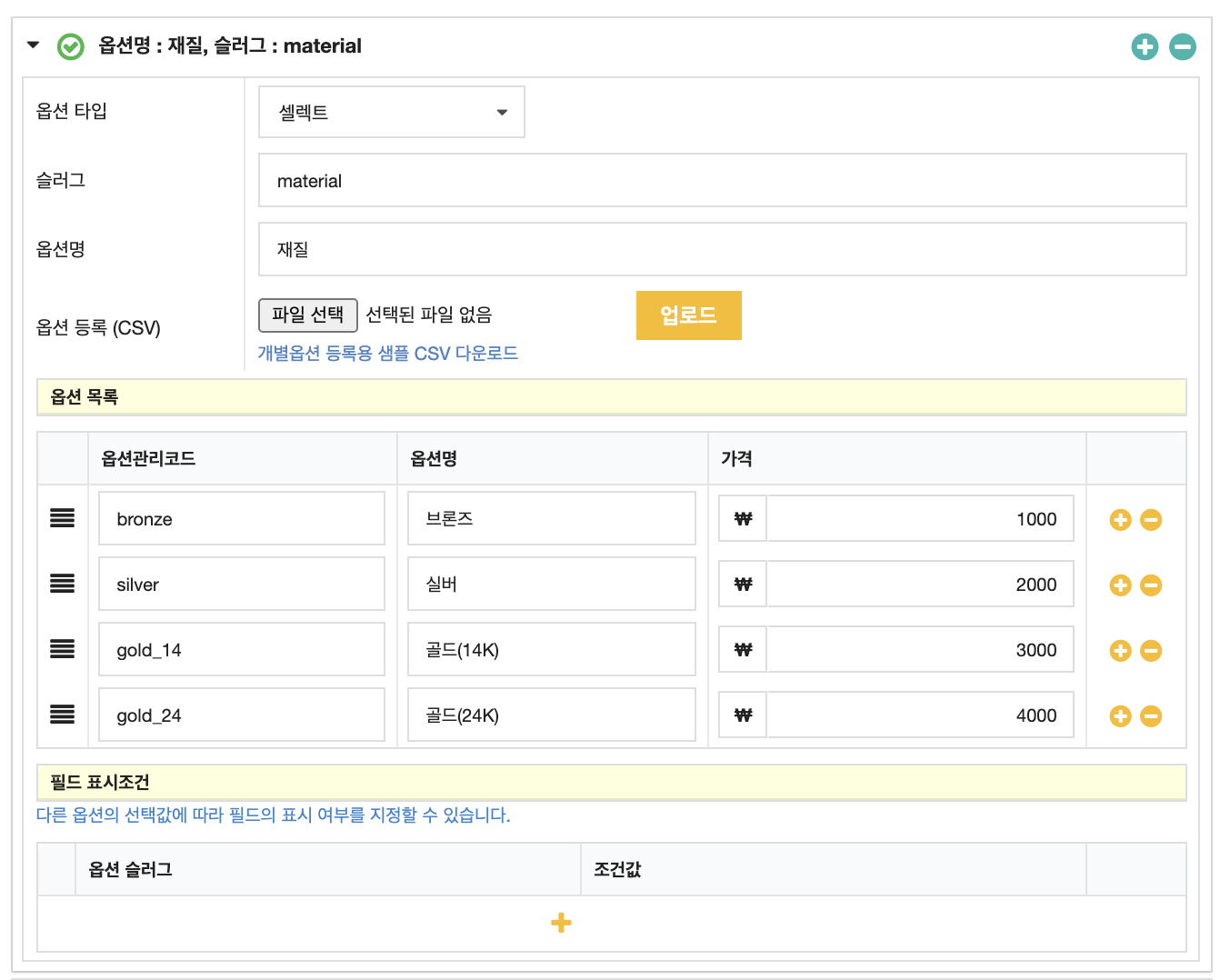Add a new field display condition

[x=561, y=923]
